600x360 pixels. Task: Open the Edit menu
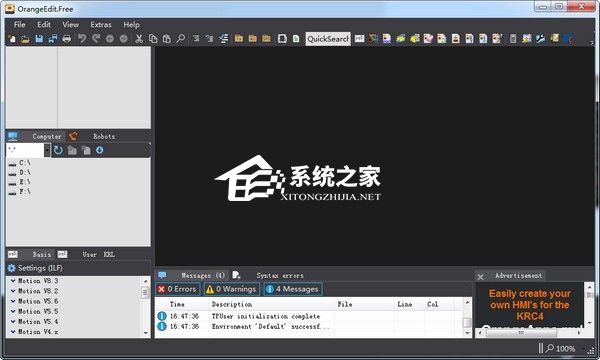44,24
